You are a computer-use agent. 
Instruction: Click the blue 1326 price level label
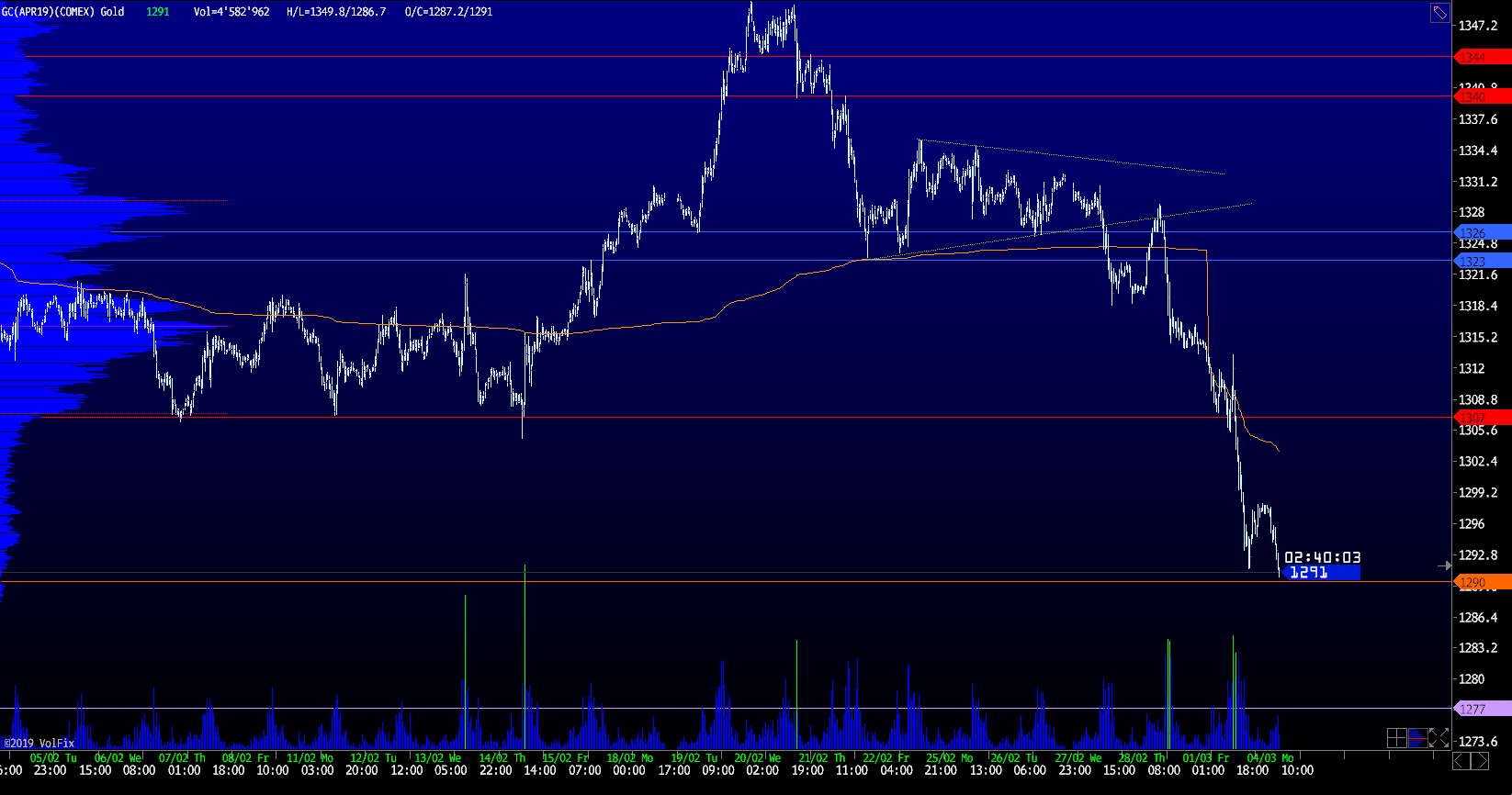tap(1482, 232)
